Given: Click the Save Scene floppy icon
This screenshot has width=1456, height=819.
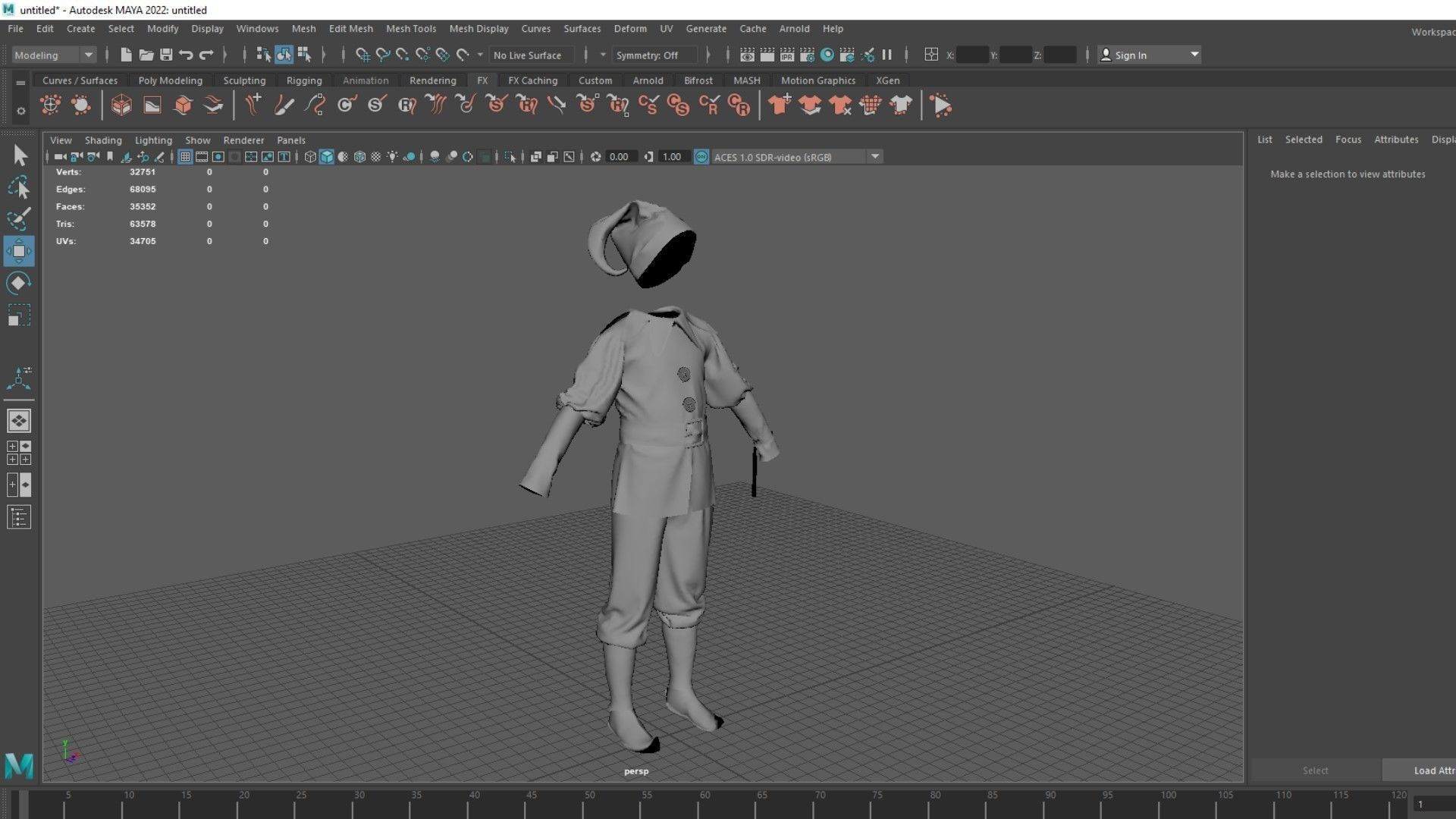Looking at the screenshot, I should point(166,55).
